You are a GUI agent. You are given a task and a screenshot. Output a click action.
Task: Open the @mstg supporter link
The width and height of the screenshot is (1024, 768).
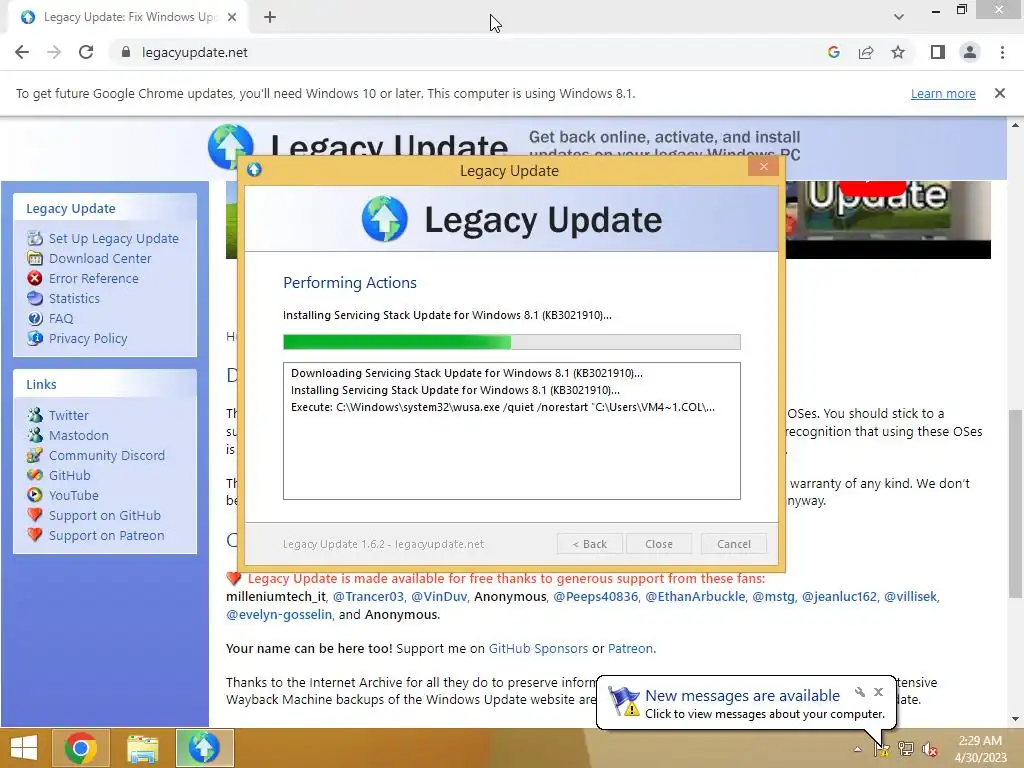click(773, 596)
